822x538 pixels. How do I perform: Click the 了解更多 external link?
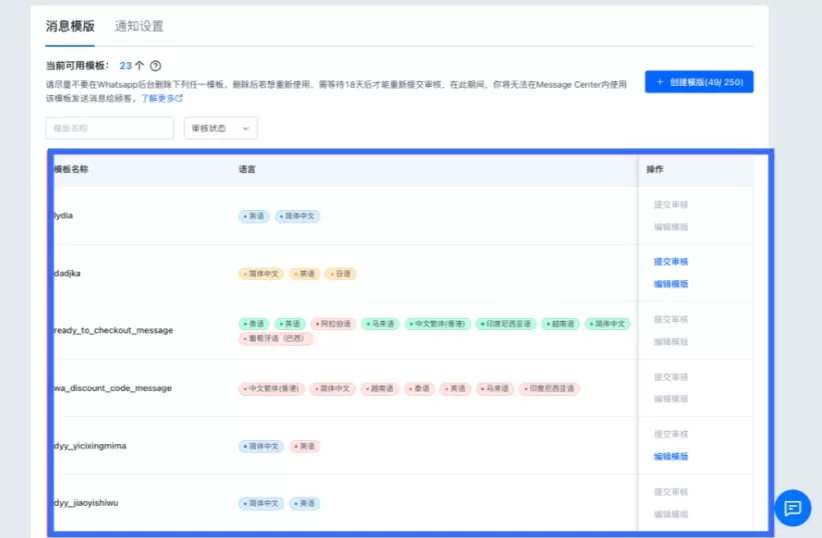point(161,99)
